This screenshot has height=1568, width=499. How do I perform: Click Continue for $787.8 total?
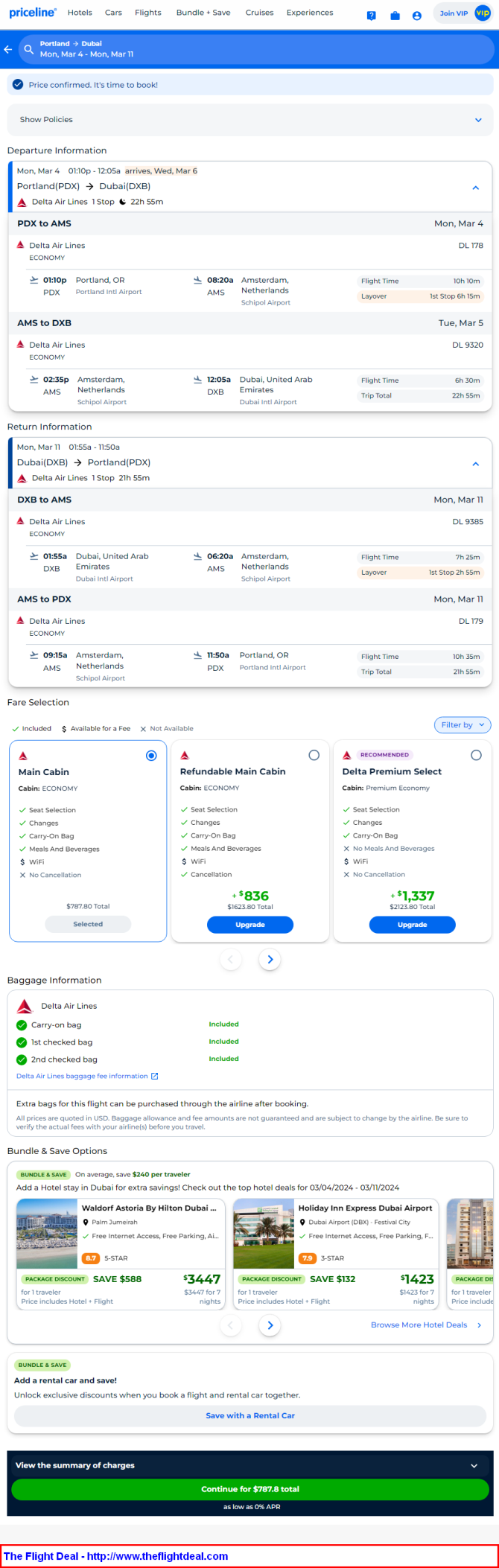point(250,1489)
